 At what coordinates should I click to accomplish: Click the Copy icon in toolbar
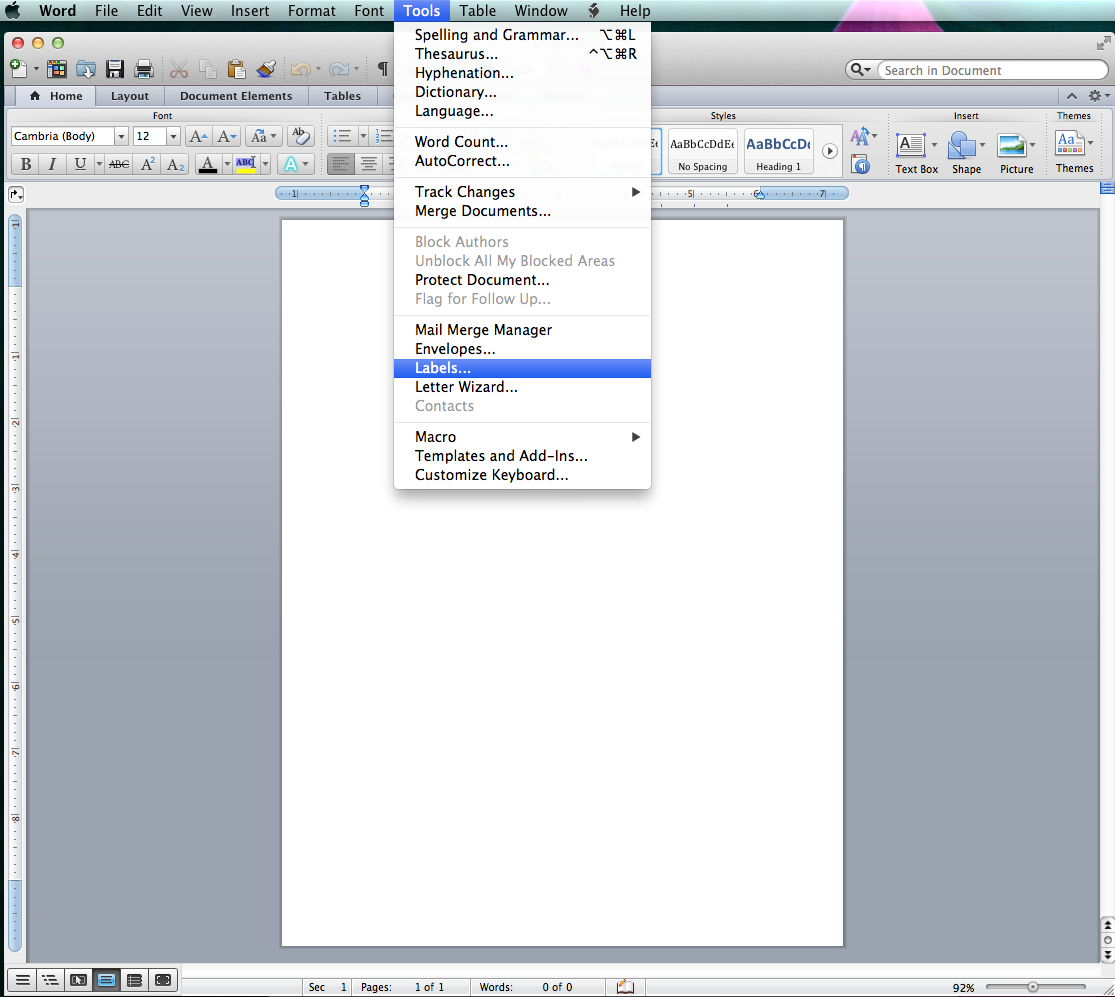click(x=208, y=69)
